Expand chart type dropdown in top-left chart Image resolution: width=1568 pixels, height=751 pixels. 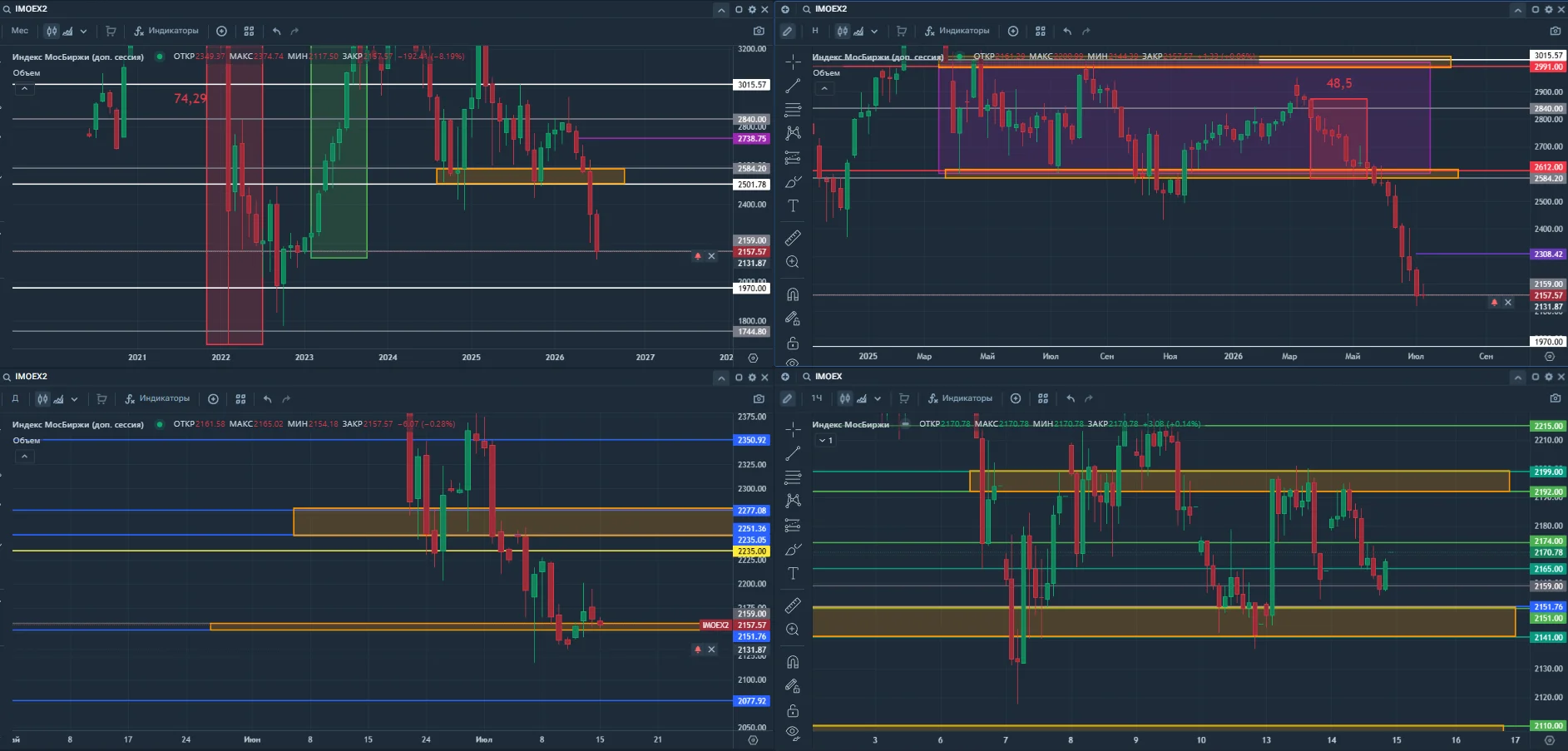coord(83,31)
